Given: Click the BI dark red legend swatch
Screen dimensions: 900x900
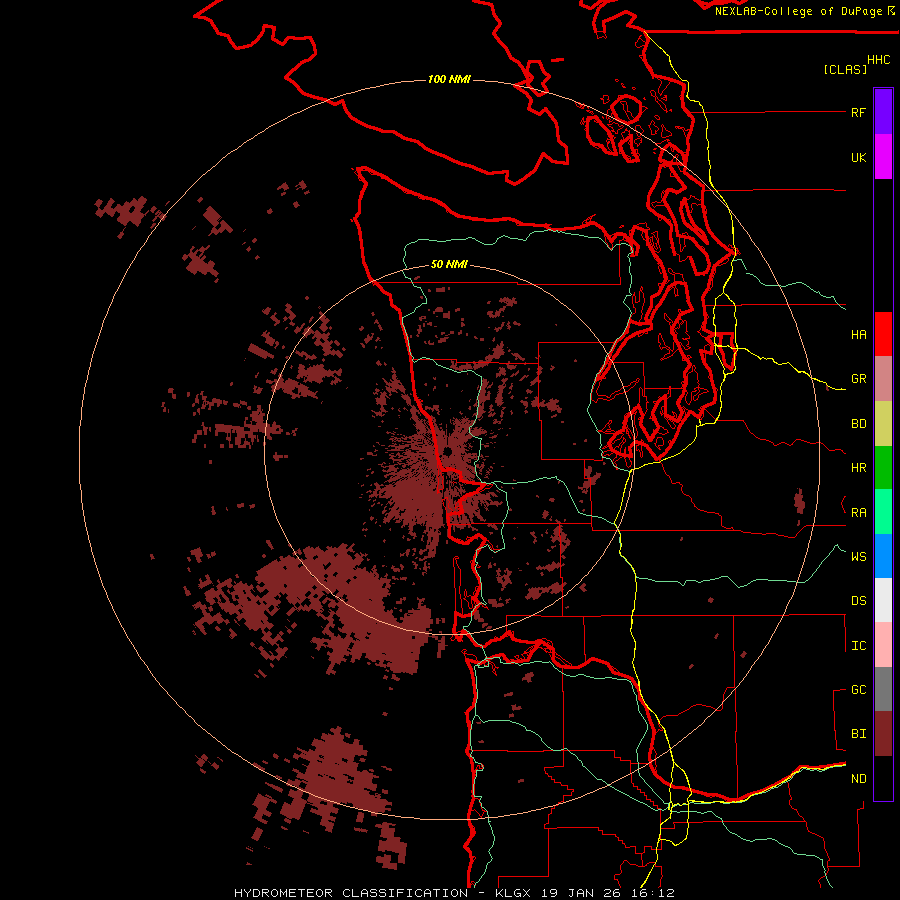Looking at the screenshot, I should 883,734.
